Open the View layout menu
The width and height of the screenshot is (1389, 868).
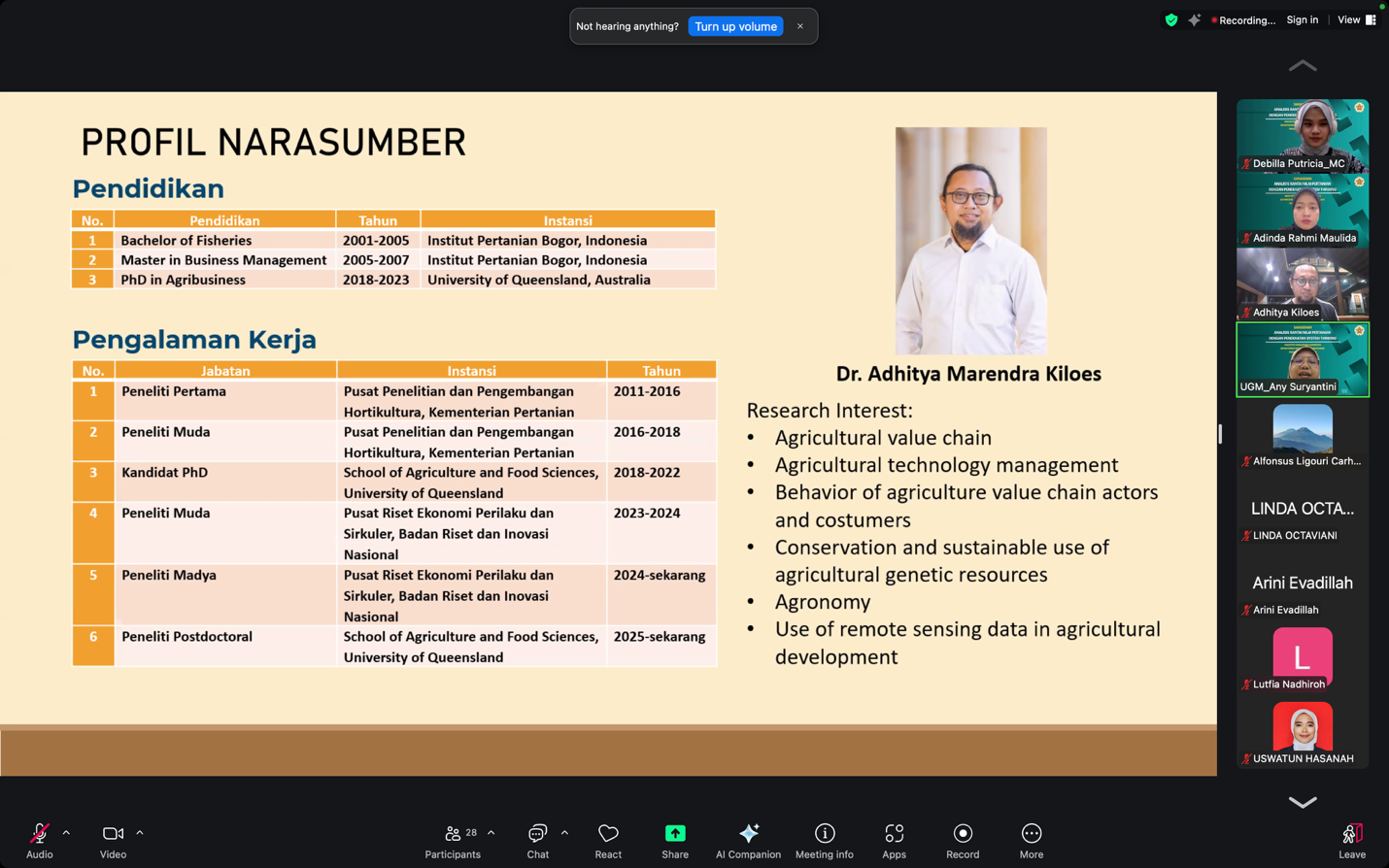pos(1356,19)
